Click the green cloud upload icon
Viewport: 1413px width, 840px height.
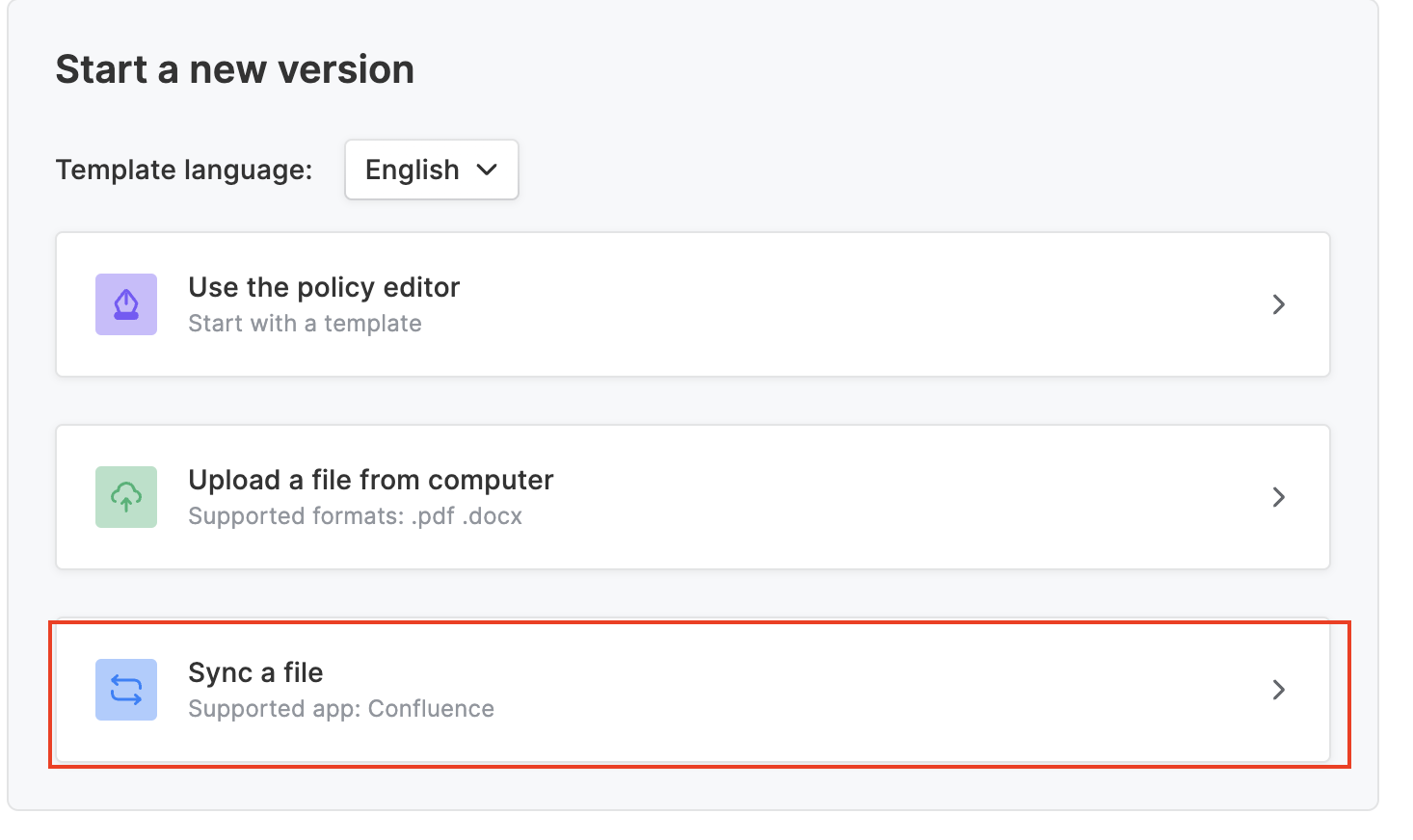pyautogui.click(x=126, y=497)
